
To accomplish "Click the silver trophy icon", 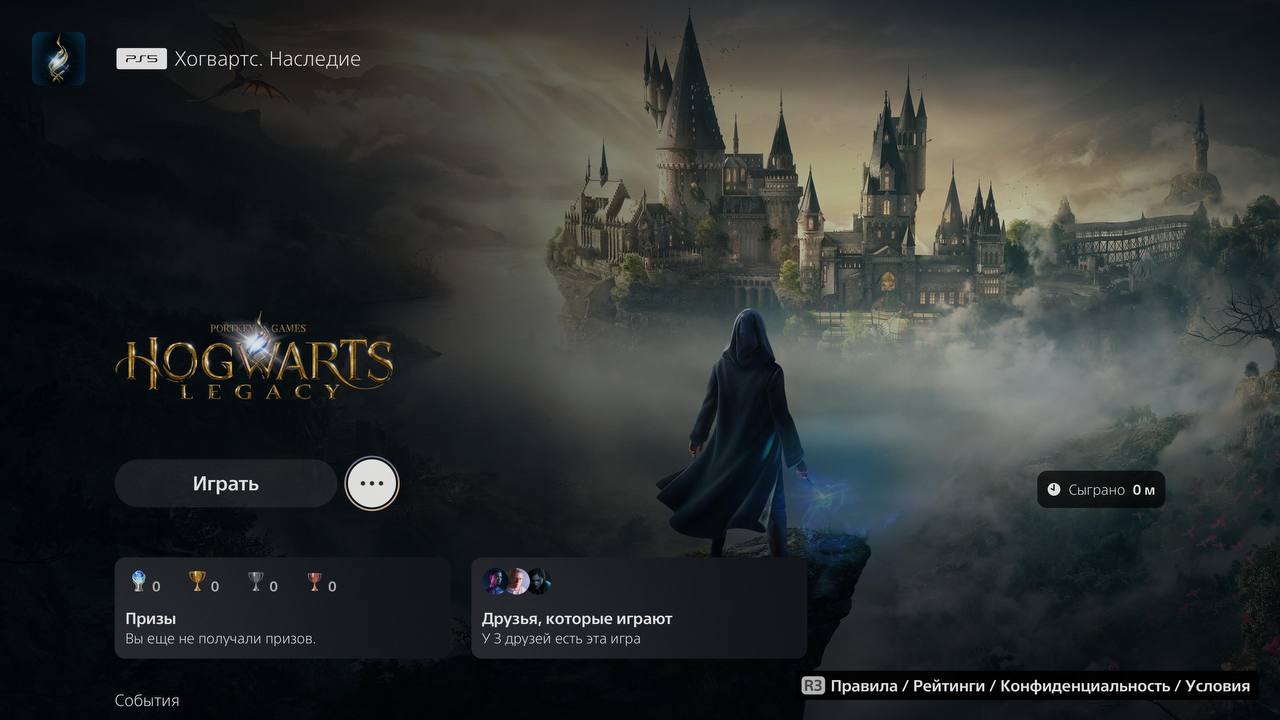I will pos(256,581).
